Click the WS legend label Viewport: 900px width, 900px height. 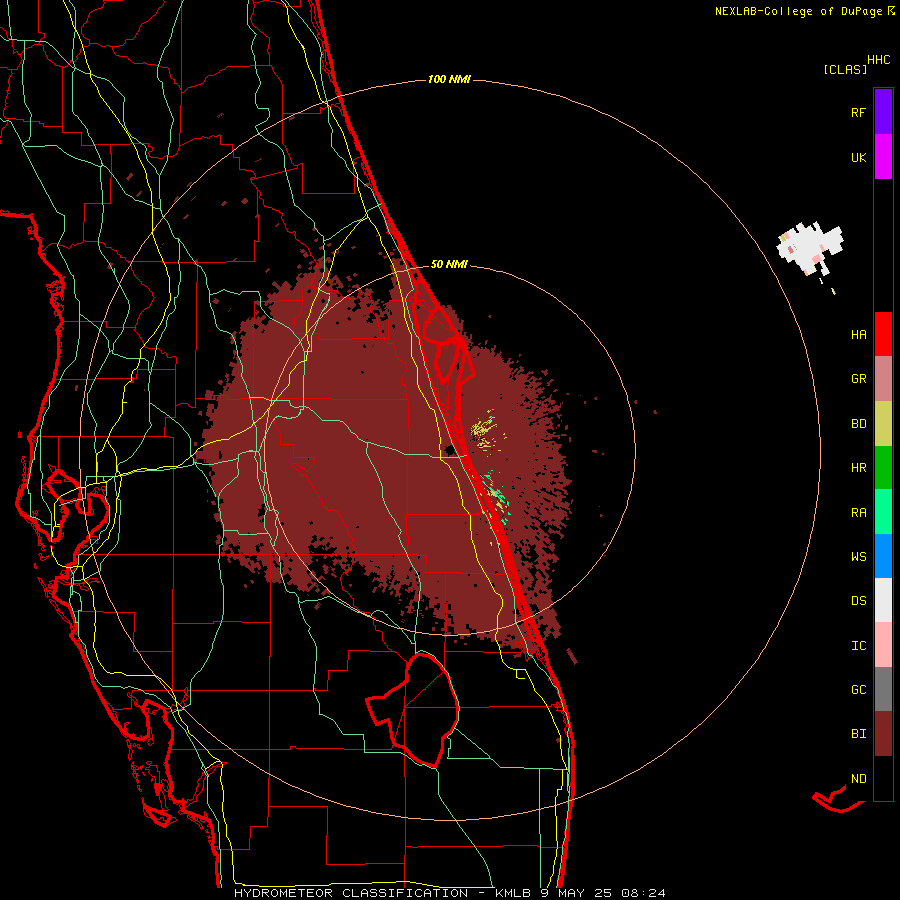point(858,557)
